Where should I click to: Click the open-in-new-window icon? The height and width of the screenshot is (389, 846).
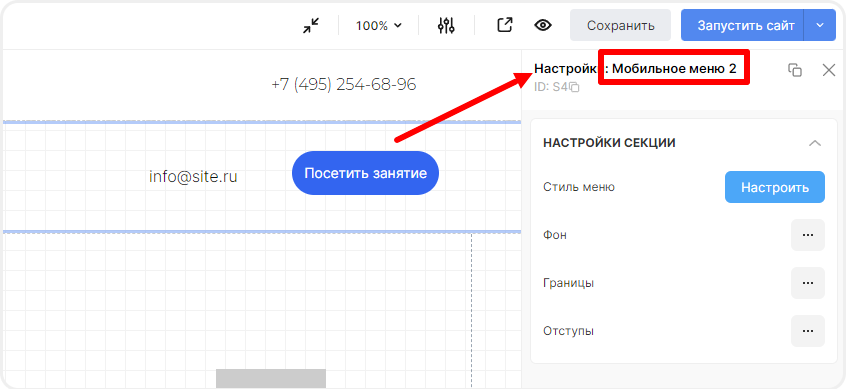pyautogui.click(x=504, y=25)
